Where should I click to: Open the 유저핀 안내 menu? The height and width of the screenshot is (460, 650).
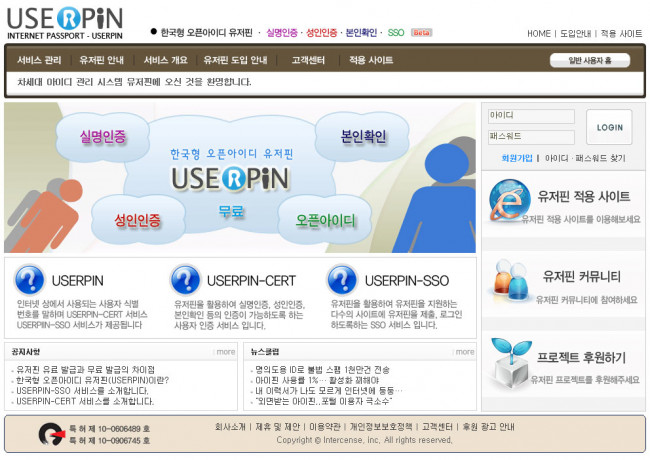[102, 60]
